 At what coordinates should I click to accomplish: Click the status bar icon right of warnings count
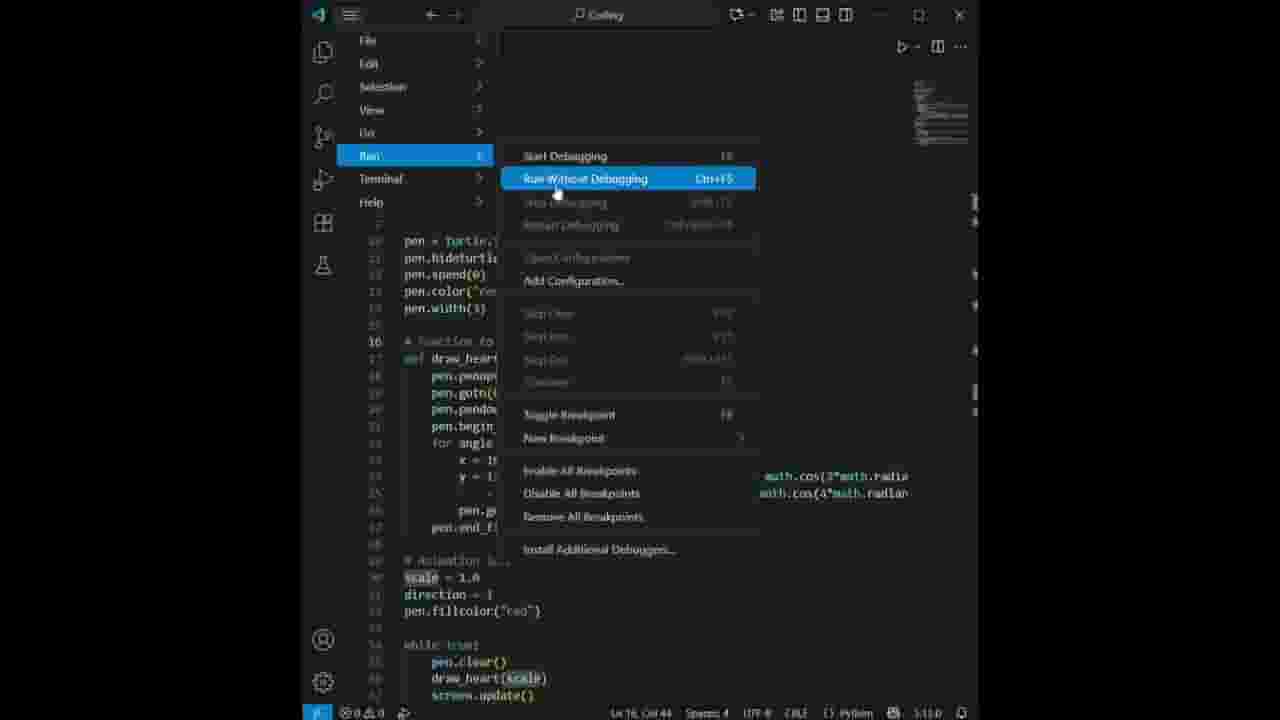(404, 713)
